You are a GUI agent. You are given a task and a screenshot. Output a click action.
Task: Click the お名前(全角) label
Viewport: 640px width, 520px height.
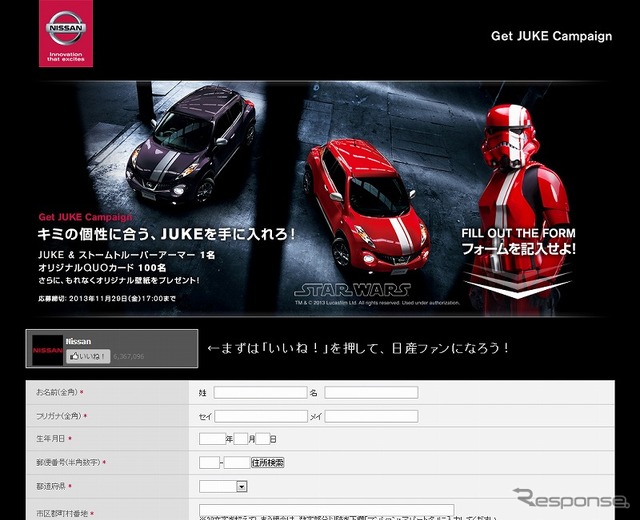point(57,392)
